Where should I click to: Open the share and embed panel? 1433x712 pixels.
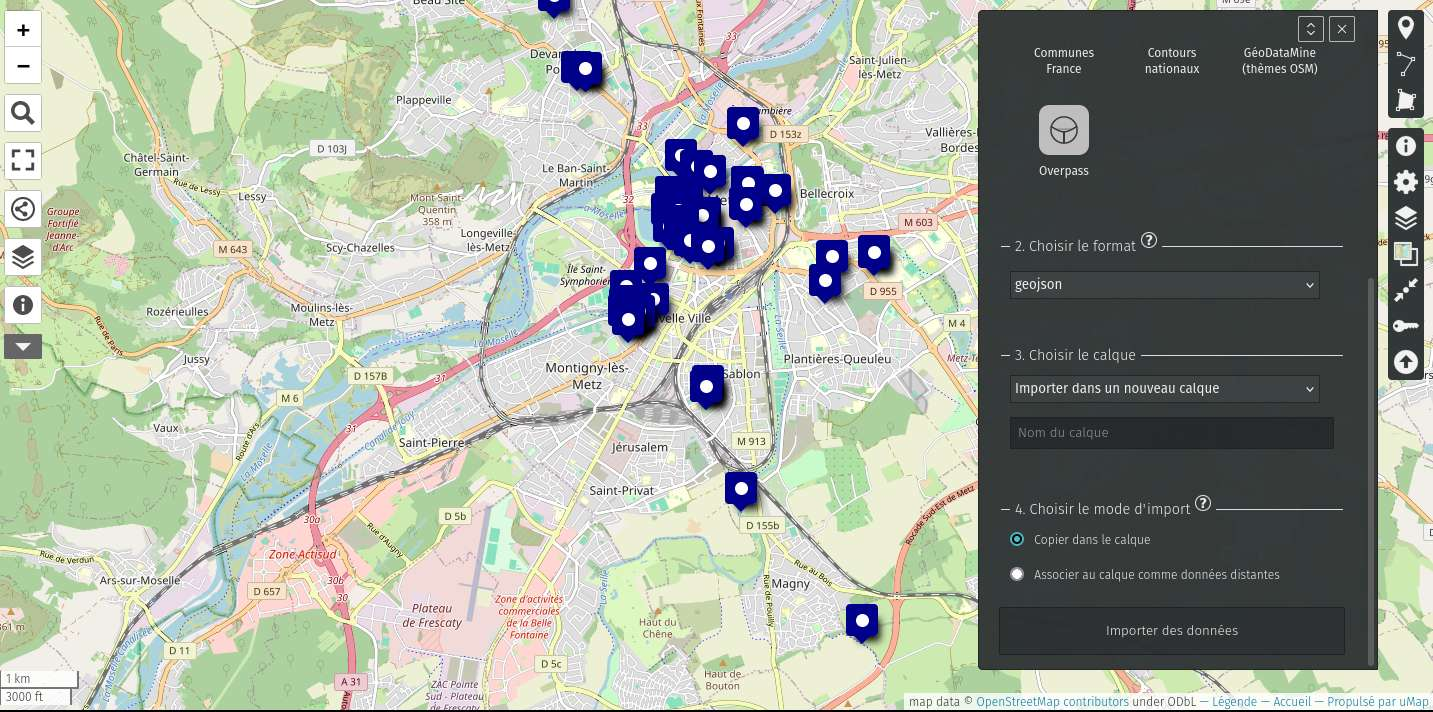[x=23, y=209]
